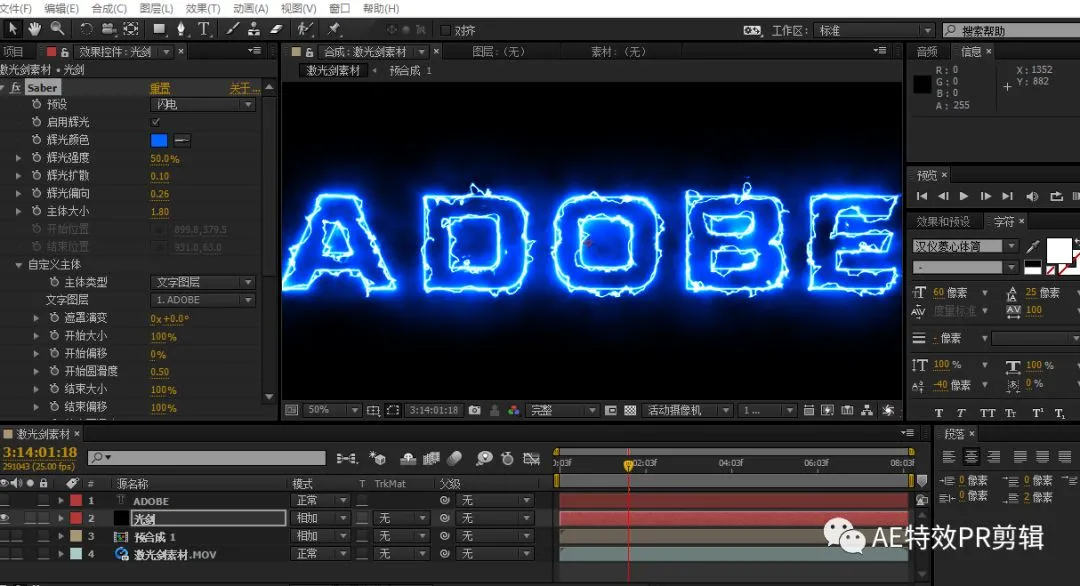Toggle the 启用辉光 checkbox
Viewport: 1080px width, 586px height.
pyautogui.click(x=156, y=122)
